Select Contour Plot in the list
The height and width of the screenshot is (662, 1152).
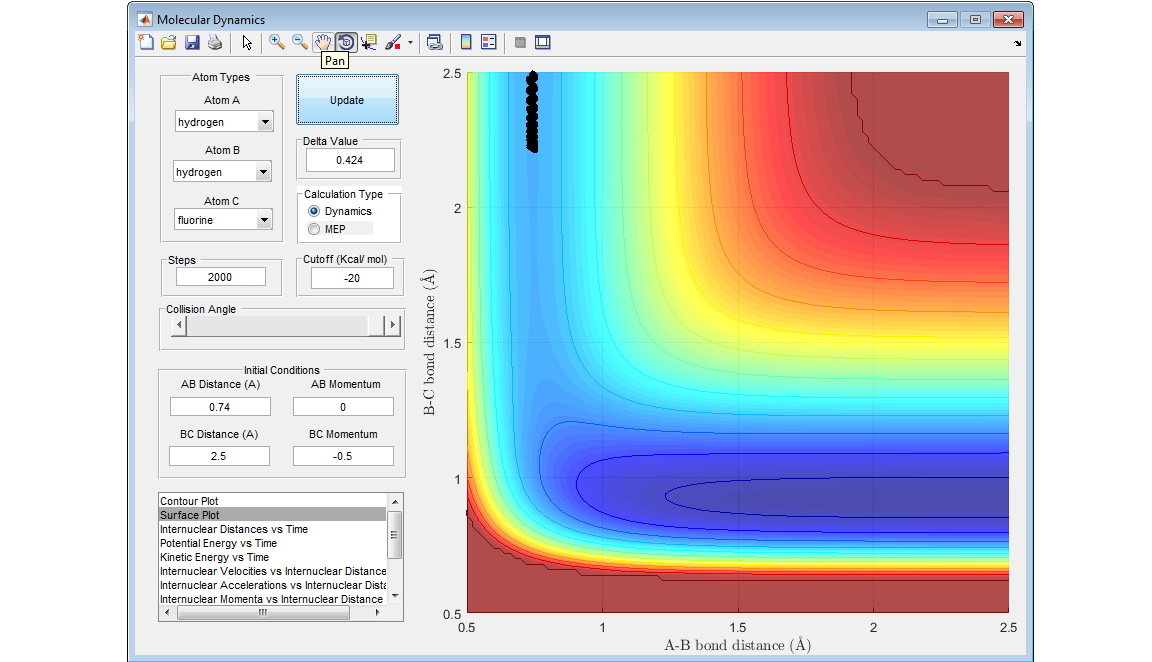pos(190,501)
